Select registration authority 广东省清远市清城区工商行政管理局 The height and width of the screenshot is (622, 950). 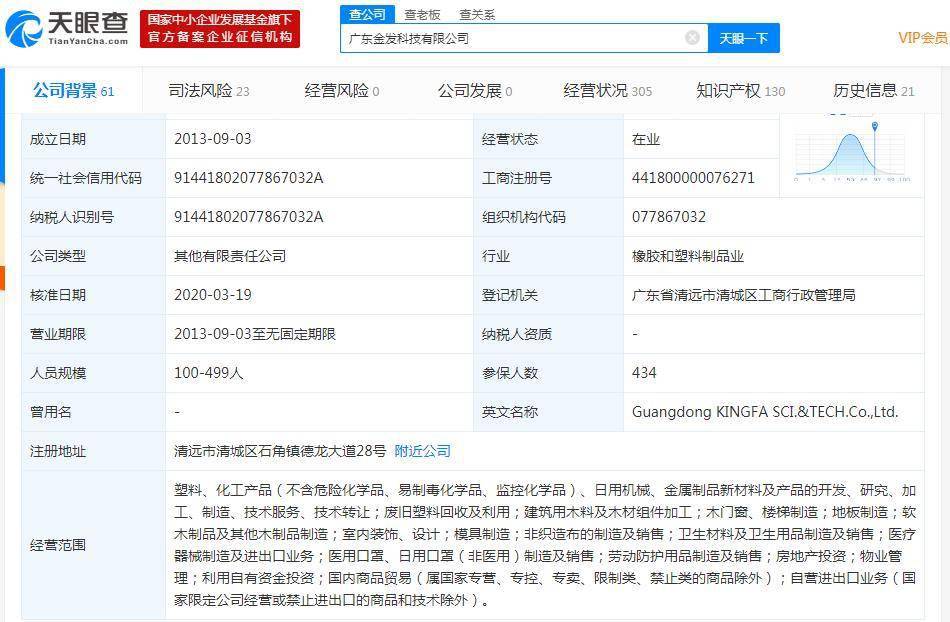pos(743,295)
